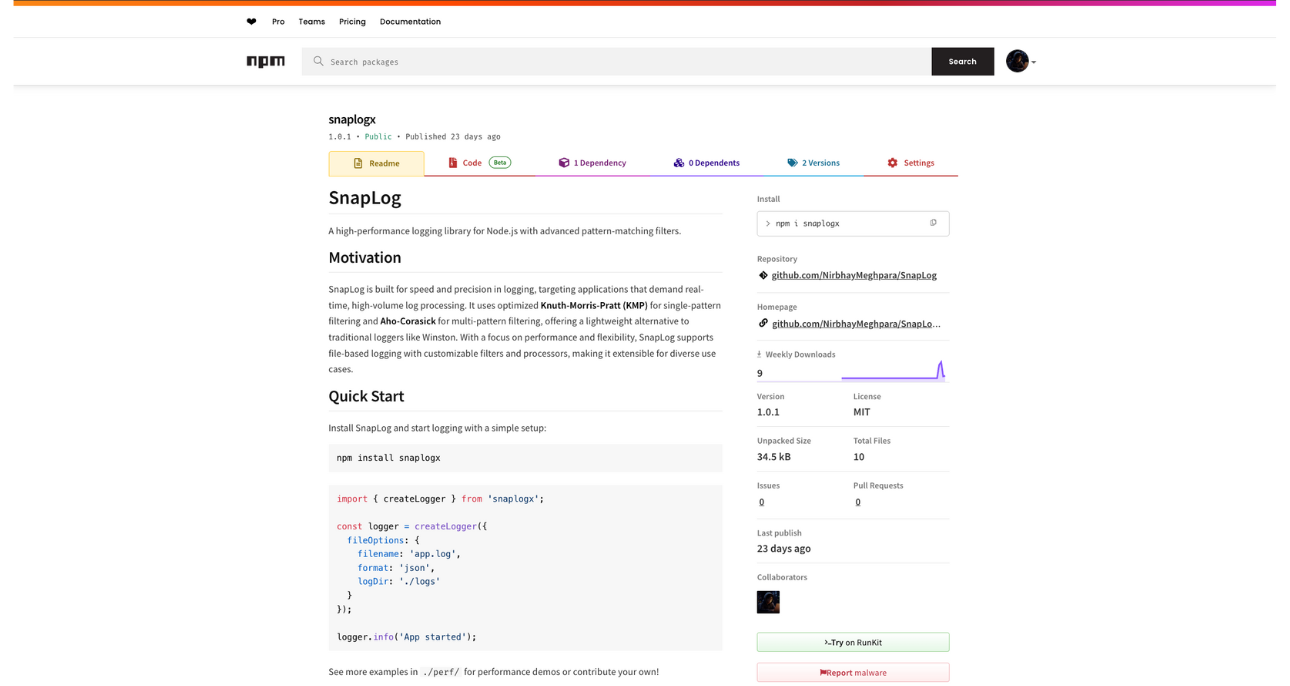Click the Version value 1.0.1 in sidebar
This screenshot has width=1290, height=686.
[768, 412]
